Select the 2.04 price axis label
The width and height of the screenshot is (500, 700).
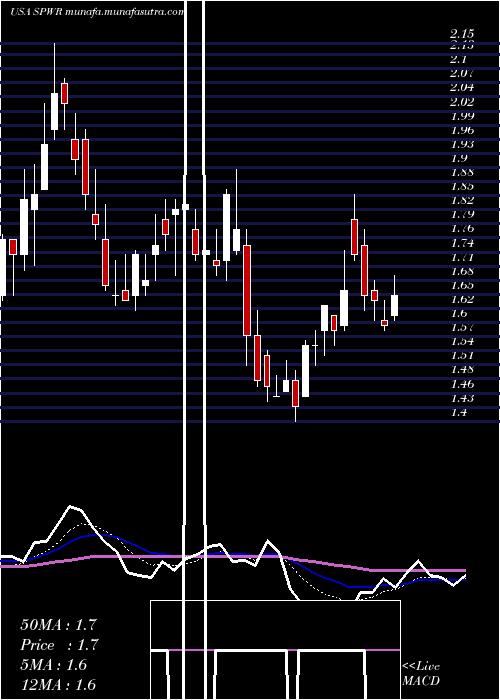(462, 88)
